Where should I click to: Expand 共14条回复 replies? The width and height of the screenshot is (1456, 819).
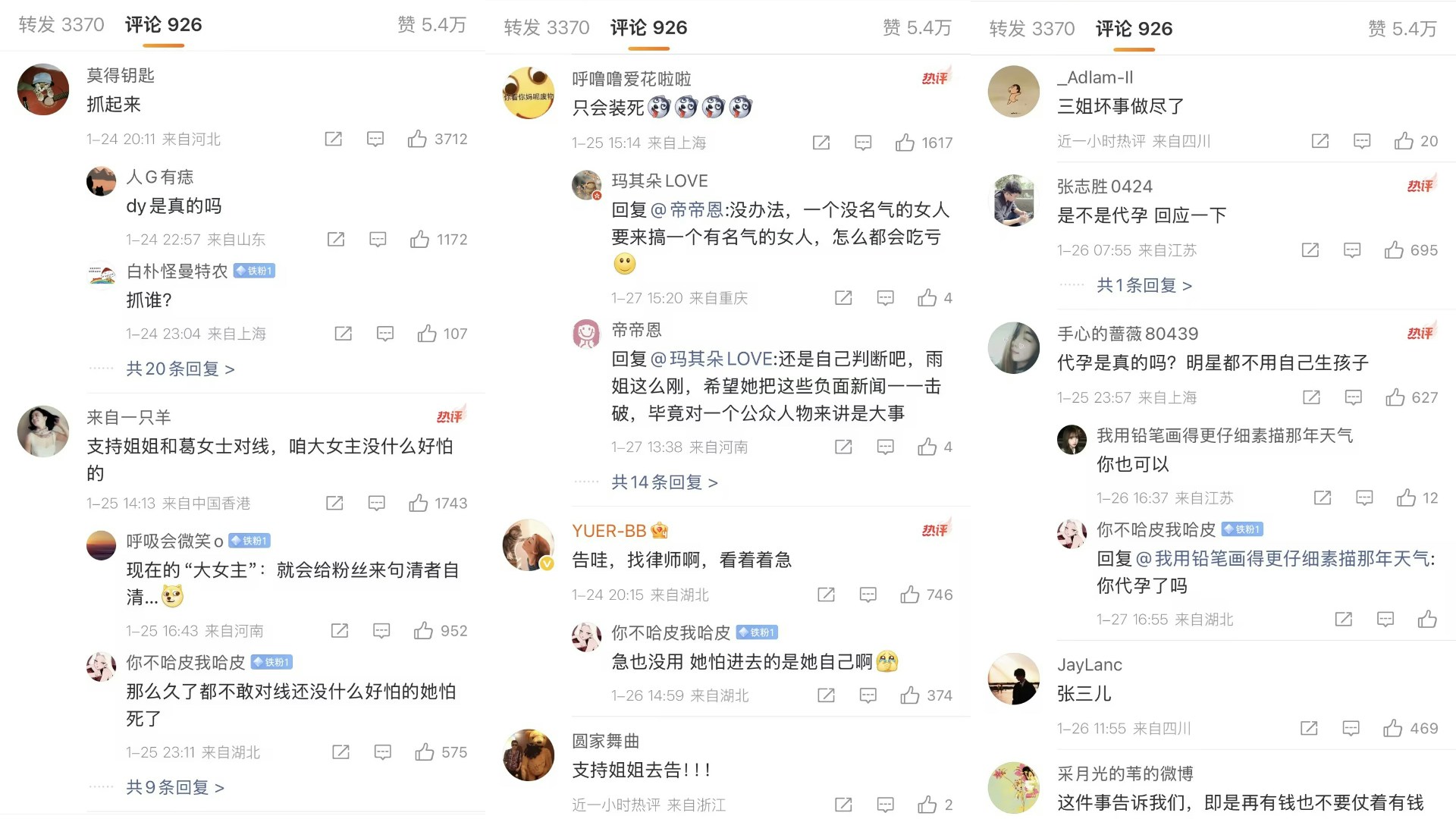point(665,482)
